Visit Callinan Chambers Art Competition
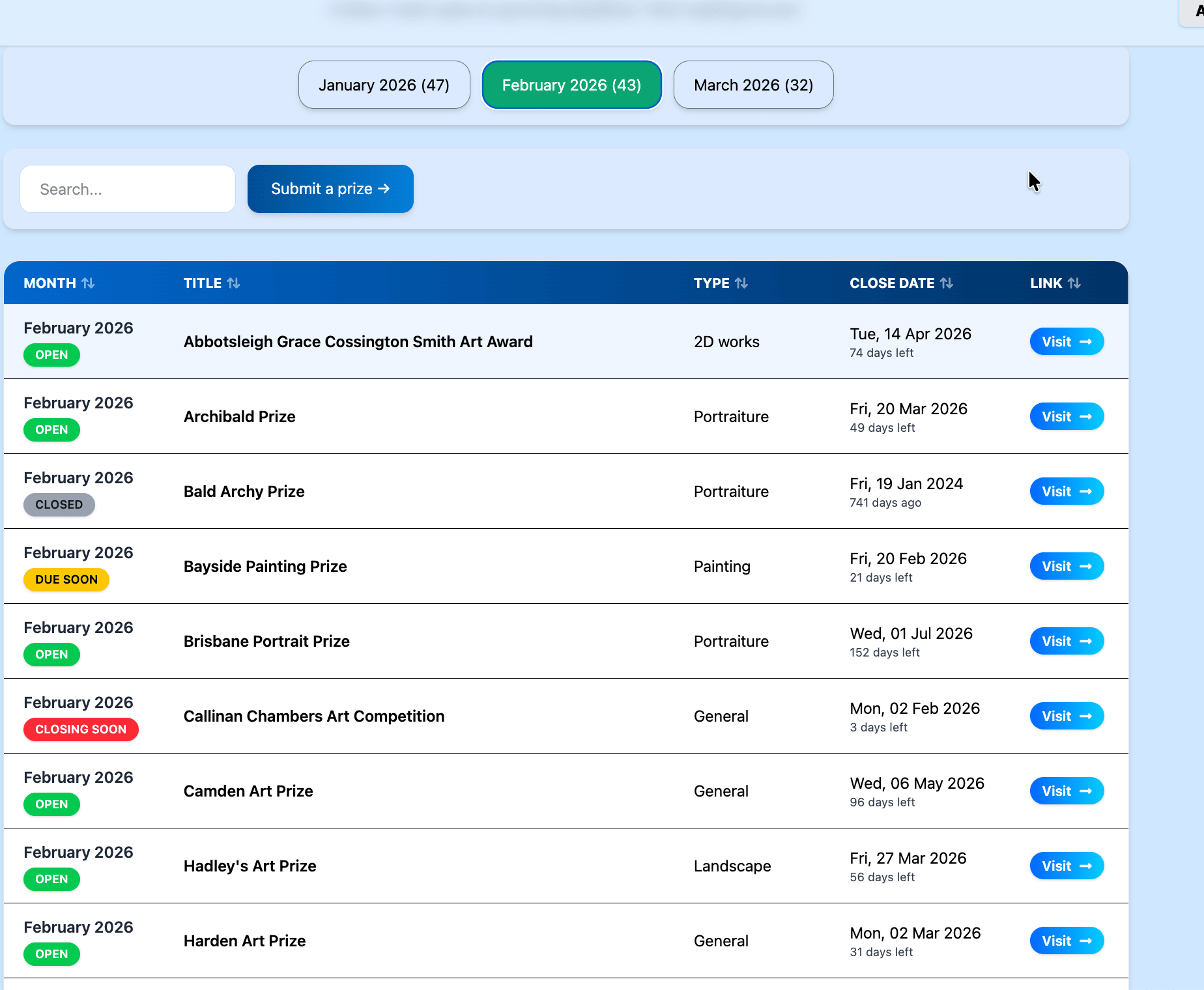Image resolution: width=1204 pixels, height=990 pixels. coord(1067,716)
